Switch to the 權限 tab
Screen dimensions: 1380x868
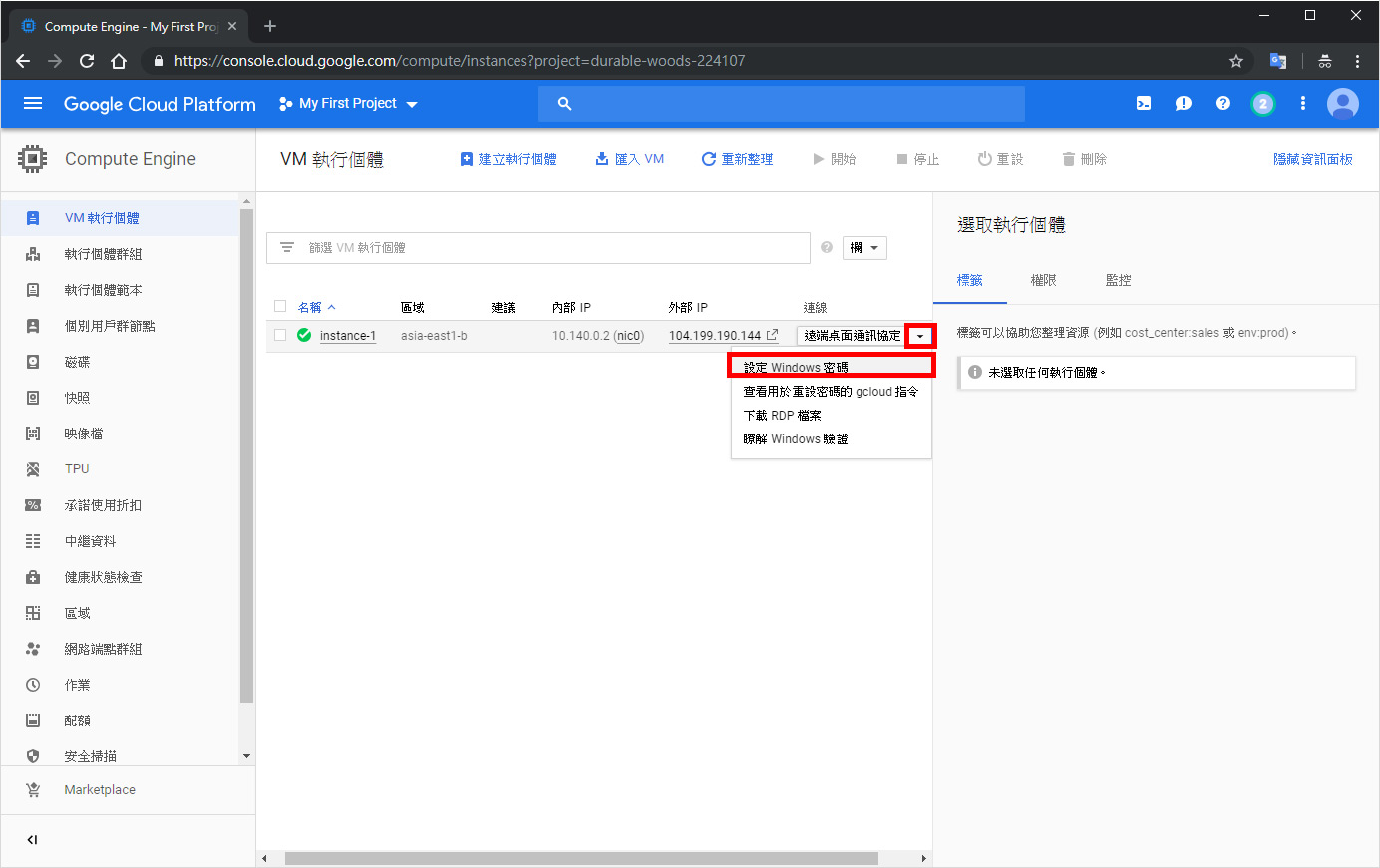(1044, 281)
